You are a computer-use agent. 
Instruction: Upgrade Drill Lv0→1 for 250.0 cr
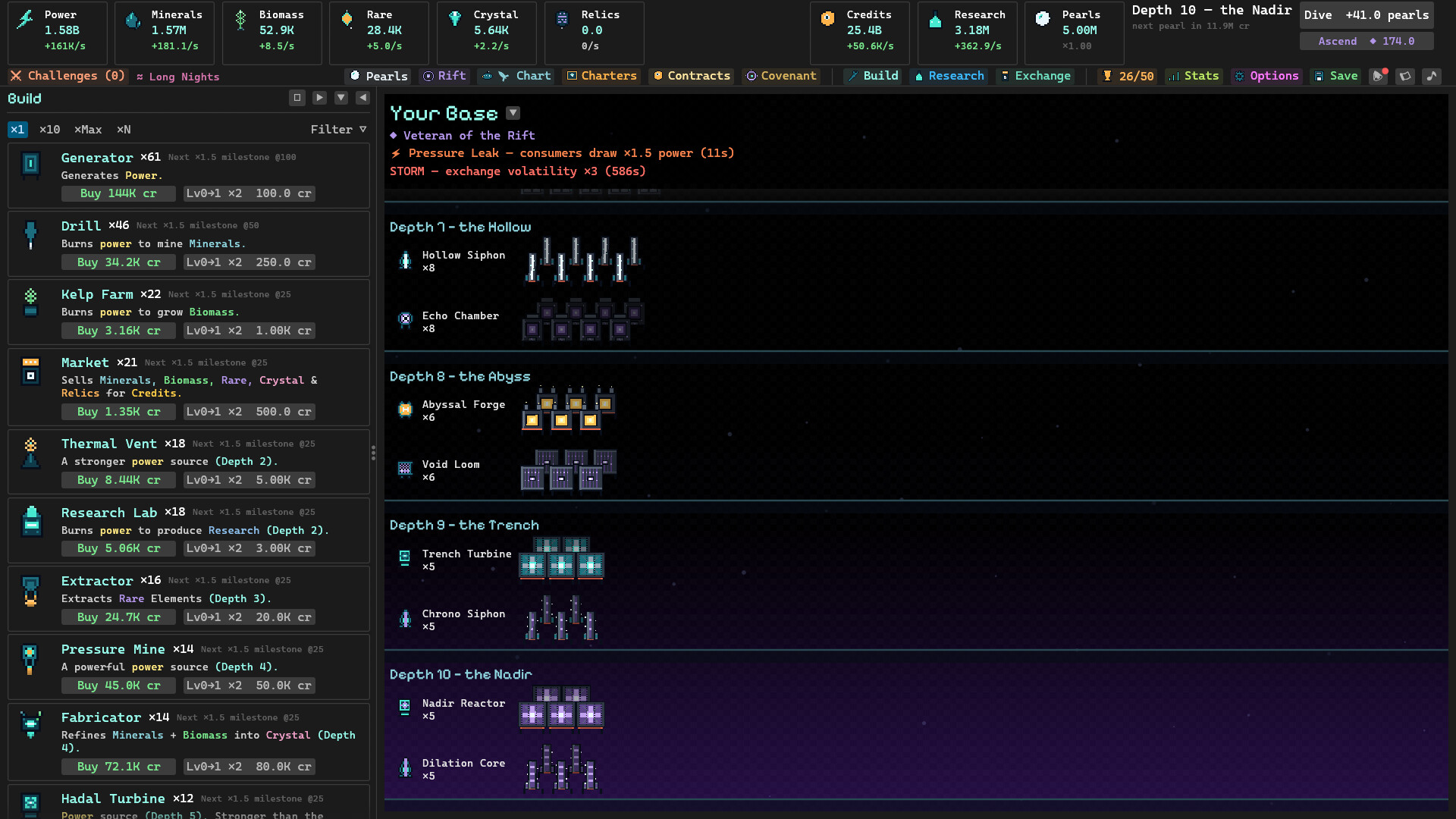click(249, 262)
